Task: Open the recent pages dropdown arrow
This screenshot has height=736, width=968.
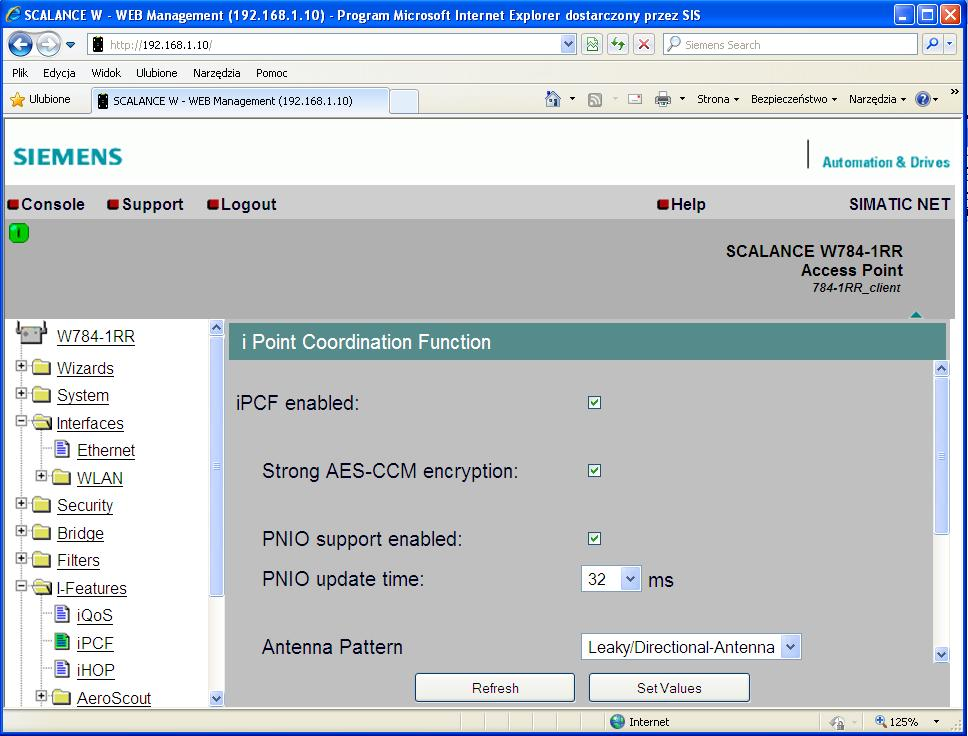Action: [x=70, y=44]
